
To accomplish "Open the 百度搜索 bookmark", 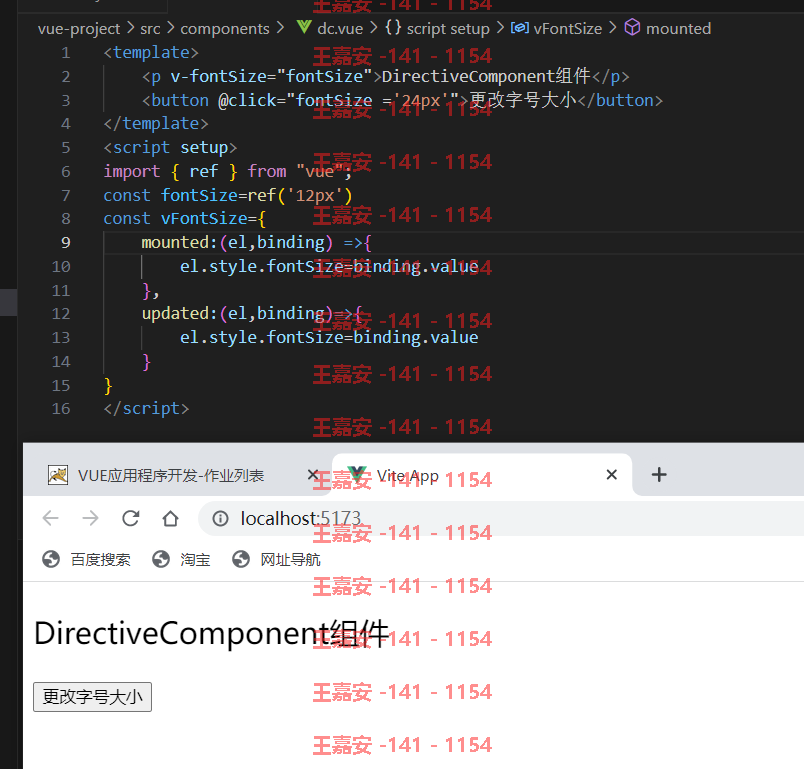I will (x=86, y=559).
